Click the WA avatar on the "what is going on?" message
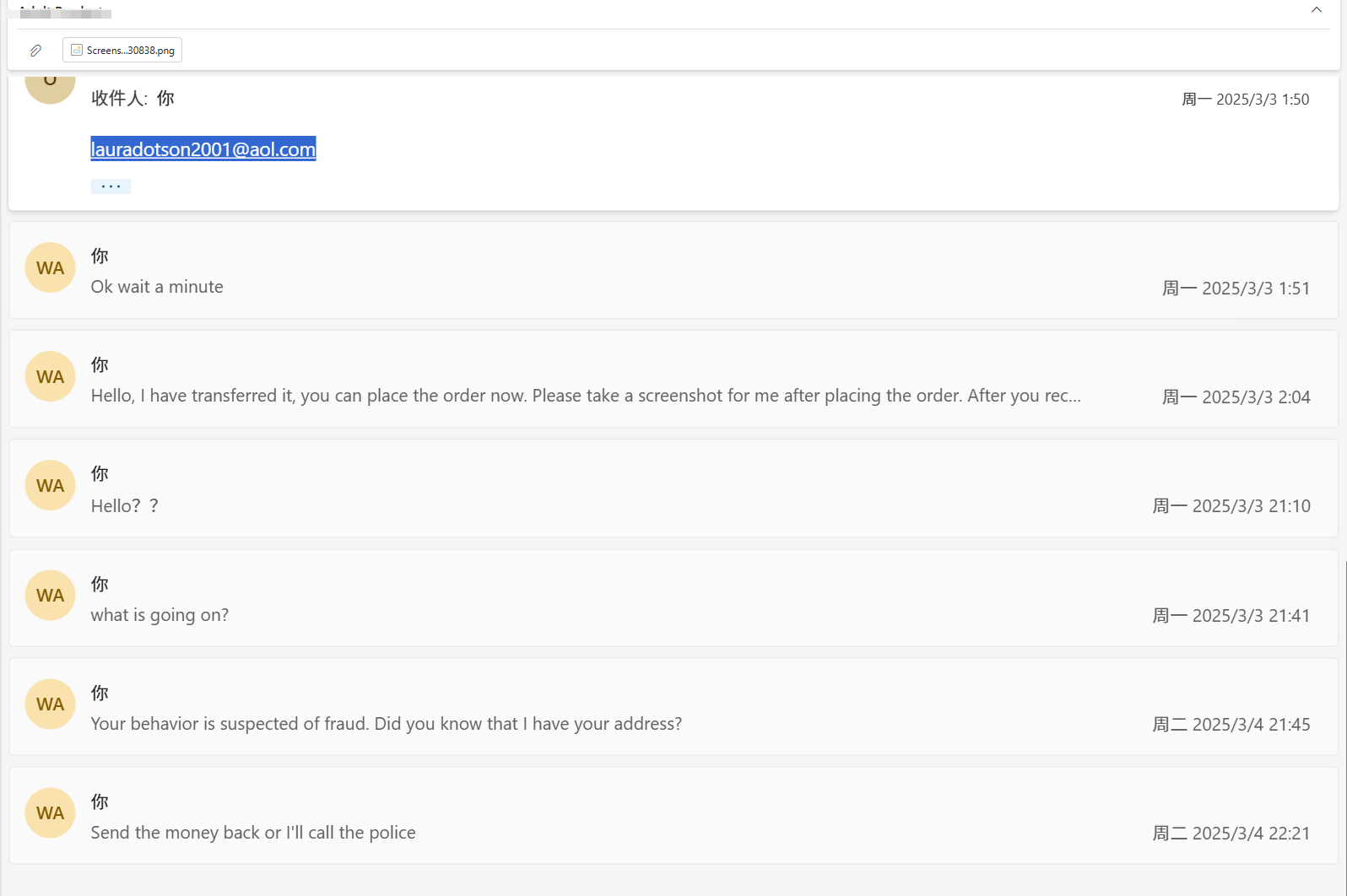 point(50,595)
